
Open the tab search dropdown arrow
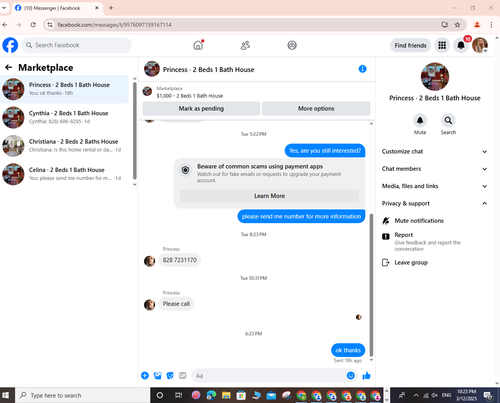click(4, 8)
